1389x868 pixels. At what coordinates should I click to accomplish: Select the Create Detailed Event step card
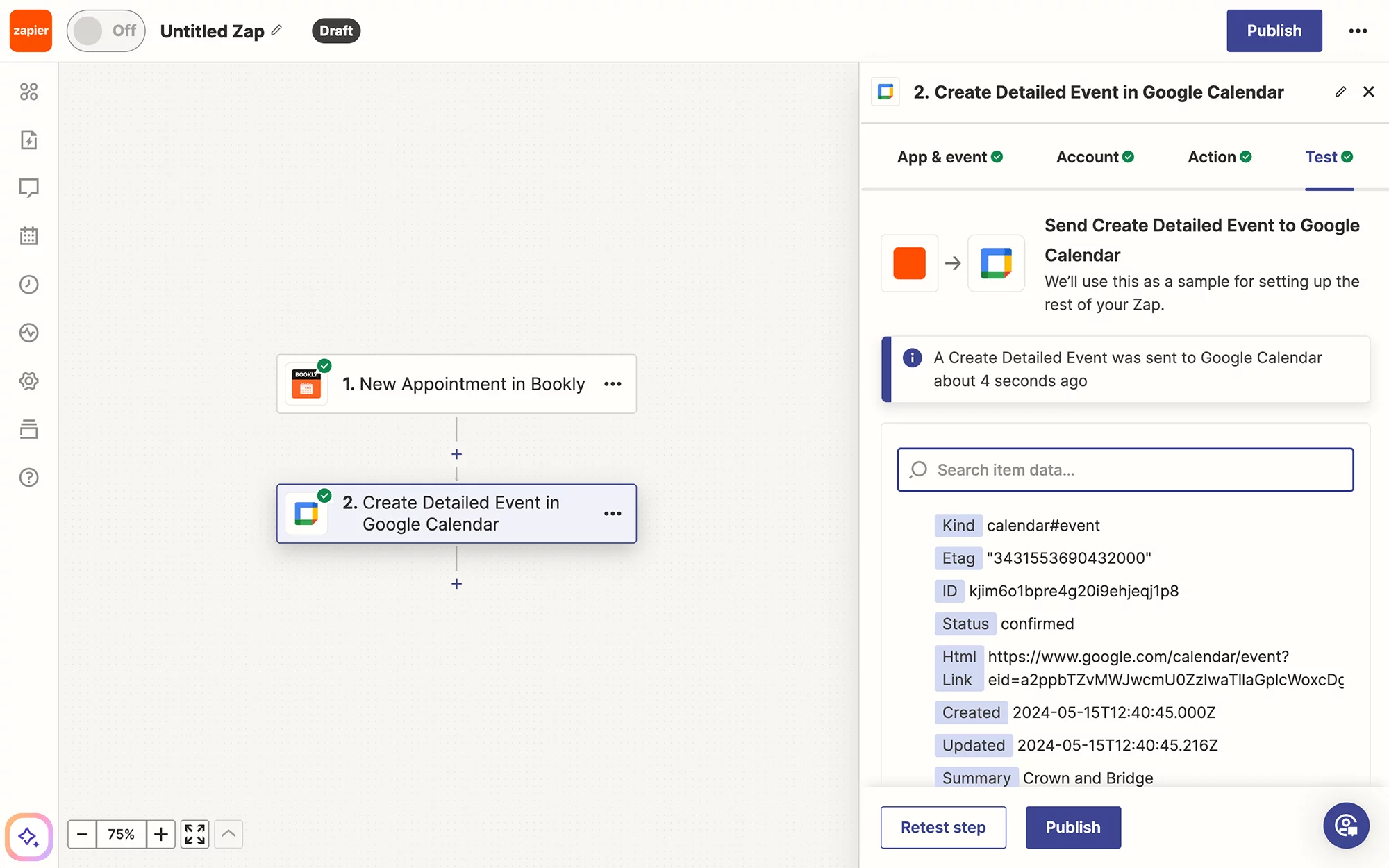click(x=456, y=514)
